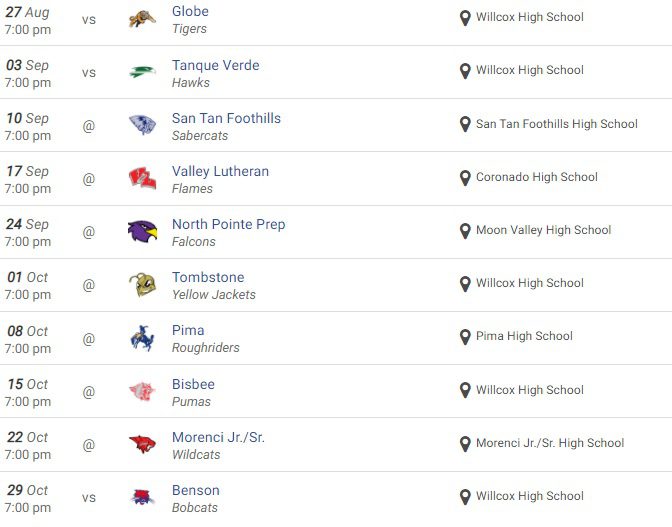Image resolution: width=672 pixels, height=527 pixels.
Task: Open the Tanque Verde team link
Action: click(x=215, y=65)
